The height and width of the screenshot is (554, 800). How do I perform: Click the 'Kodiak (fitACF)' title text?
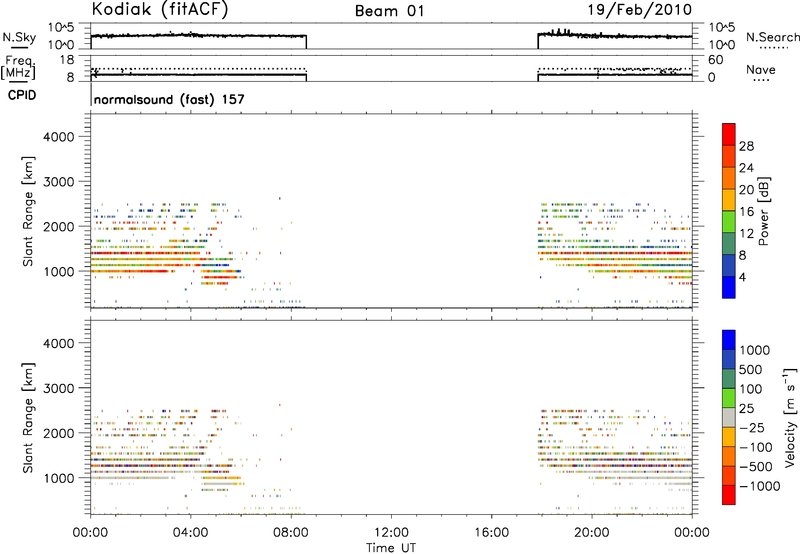coord(160,10)
